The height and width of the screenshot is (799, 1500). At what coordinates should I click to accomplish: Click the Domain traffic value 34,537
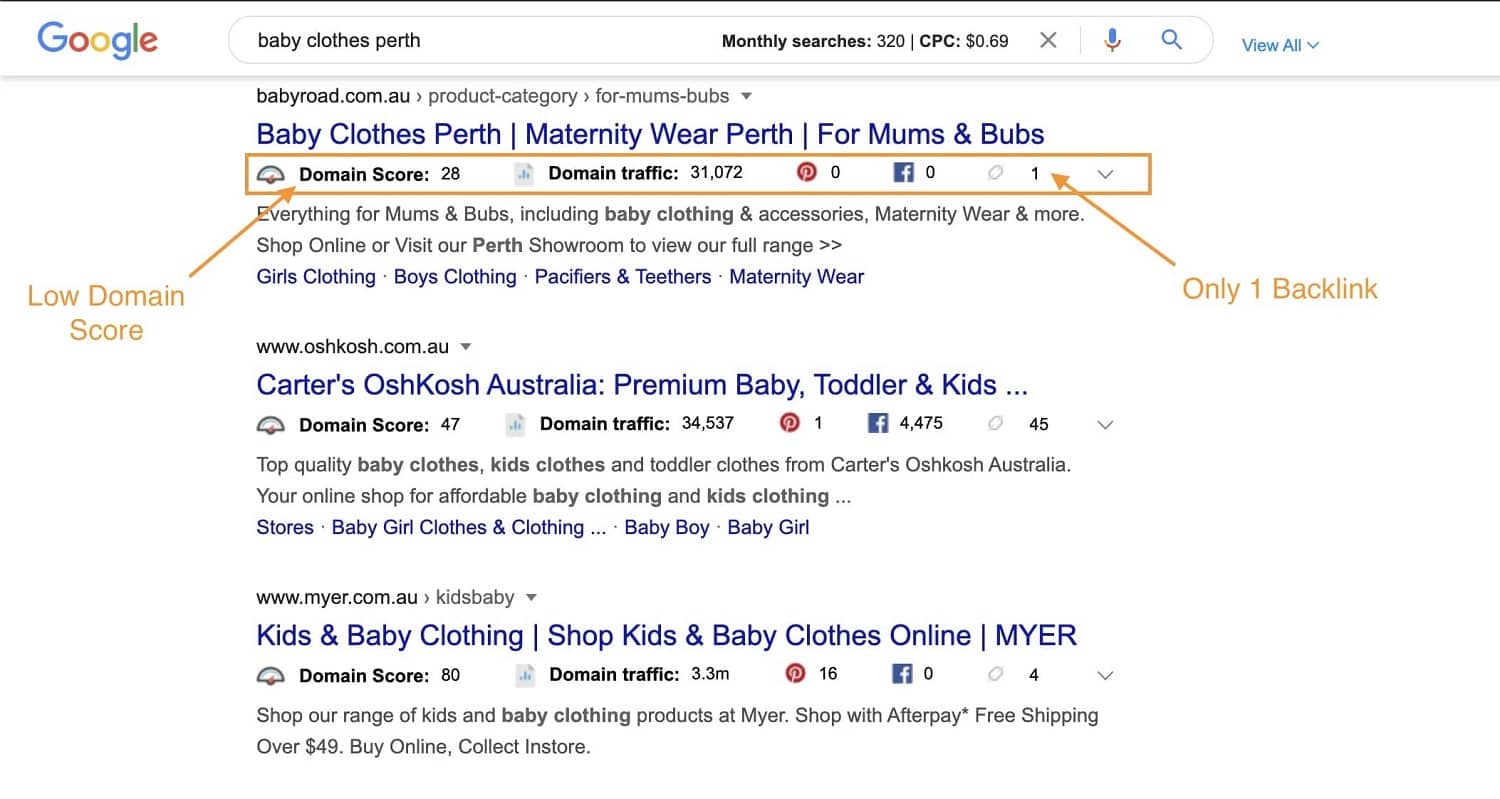tap(707, 423)
